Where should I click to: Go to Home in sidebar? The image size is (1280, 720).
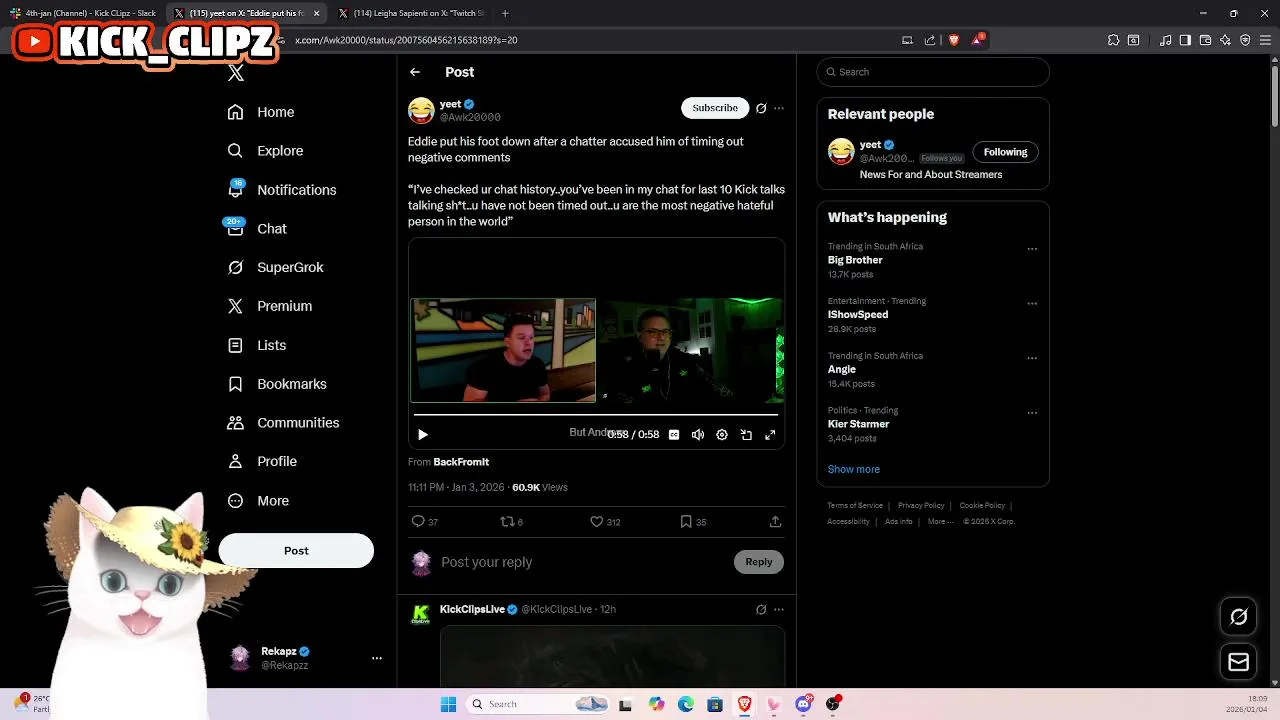pyautogui.click(x=261, y=112)
